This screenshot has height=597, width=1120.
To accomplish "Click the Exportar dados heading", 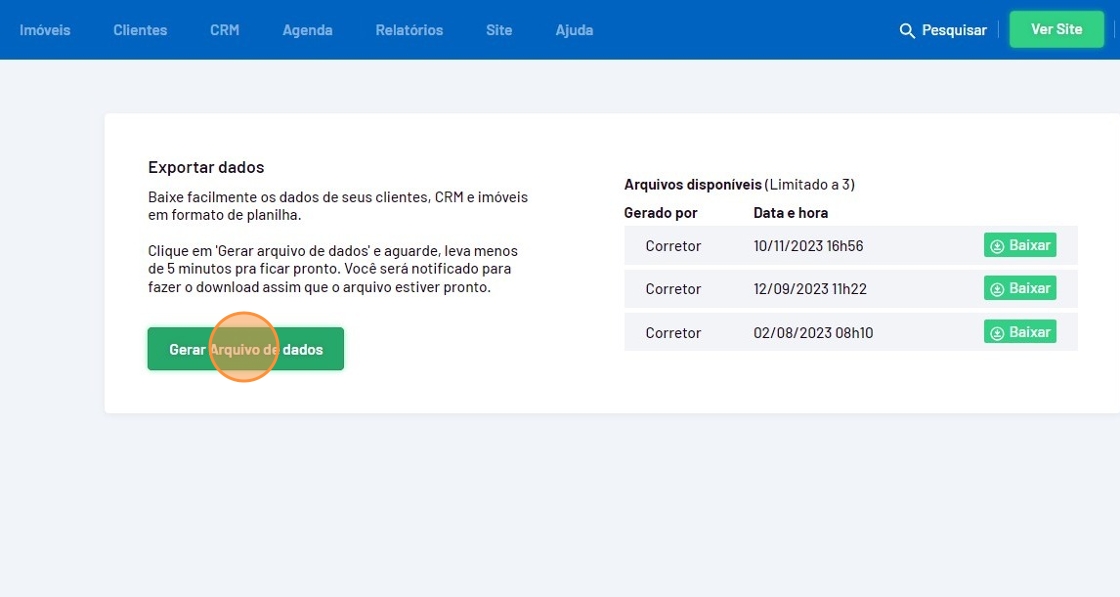I will pos(206,167).
